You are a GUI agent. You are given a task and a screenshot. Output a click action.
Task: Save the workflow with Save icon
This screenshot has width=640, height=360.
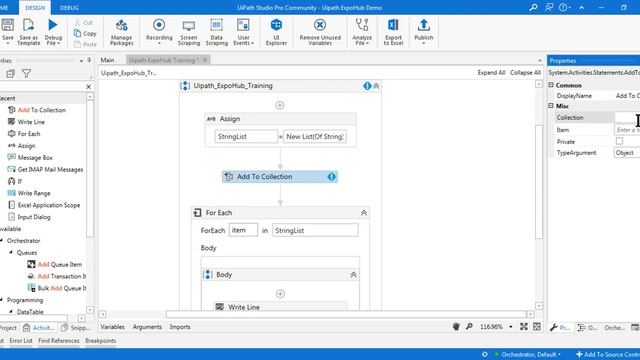click(7, 25)
